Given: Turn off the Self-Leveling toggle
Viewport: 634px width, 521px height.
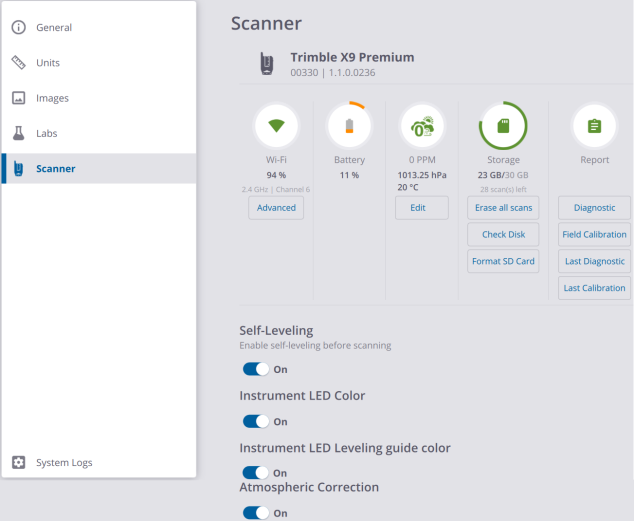Looking at the screenshot, I should tap(257, 369).
